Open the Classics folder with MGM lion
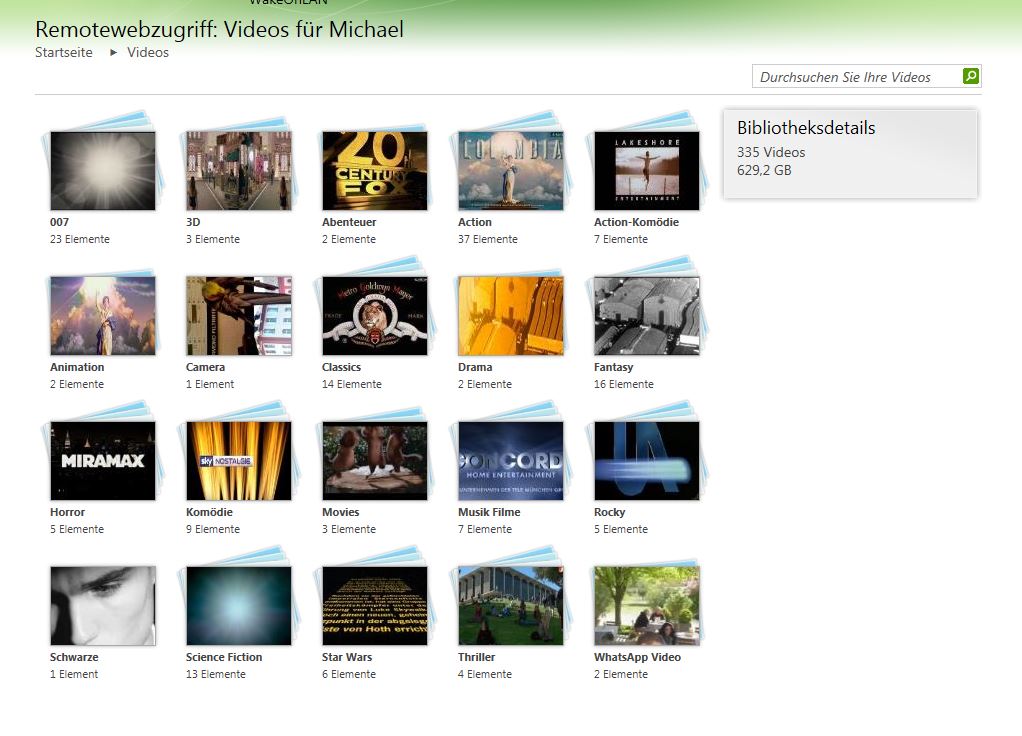This screenshot has width=1022, height=736. (375, 315)
